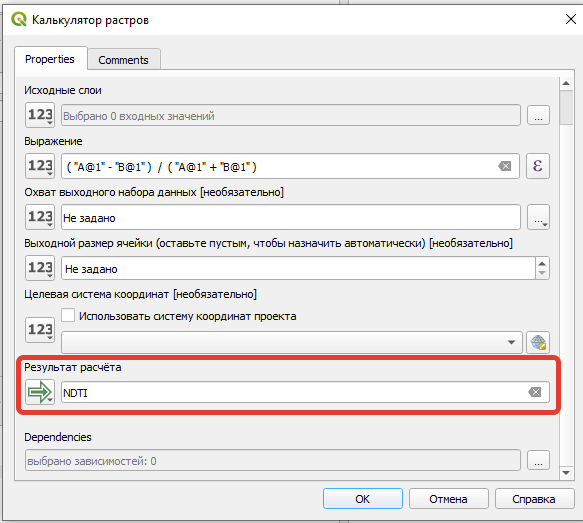Increase cell size with up arrow
Screen dimensions: 583x523
(542, 263)
